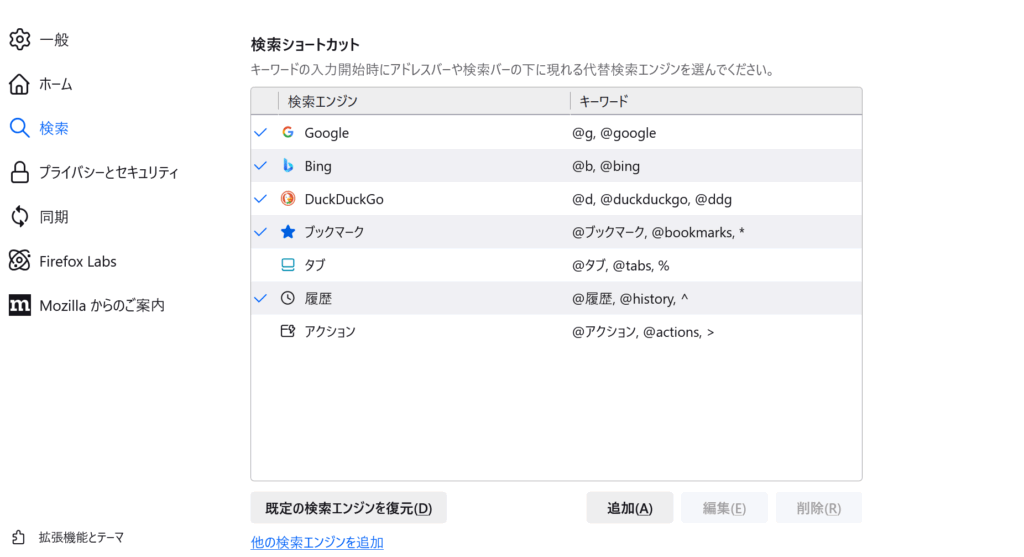Click the ブックマーク star icon
The image size is (1024, 557).
[x=288, y=232]
